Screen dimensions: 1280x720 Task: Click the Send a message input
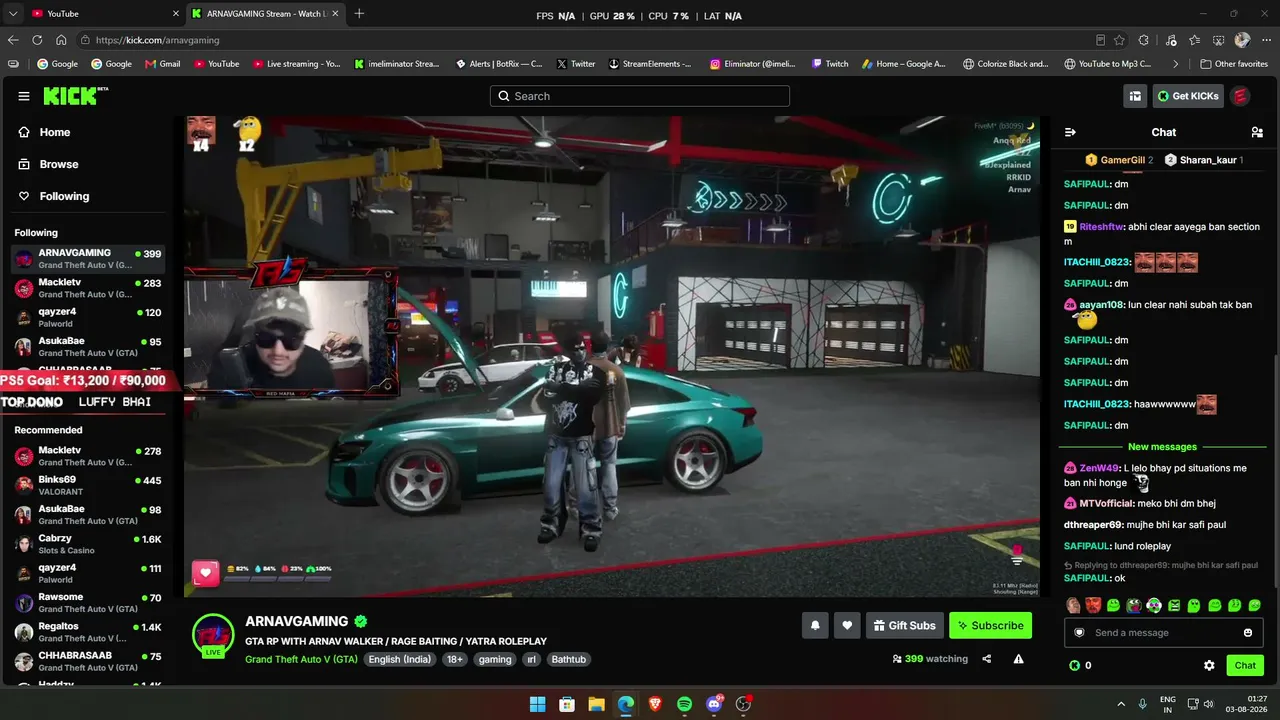[x=1166, y=633]
